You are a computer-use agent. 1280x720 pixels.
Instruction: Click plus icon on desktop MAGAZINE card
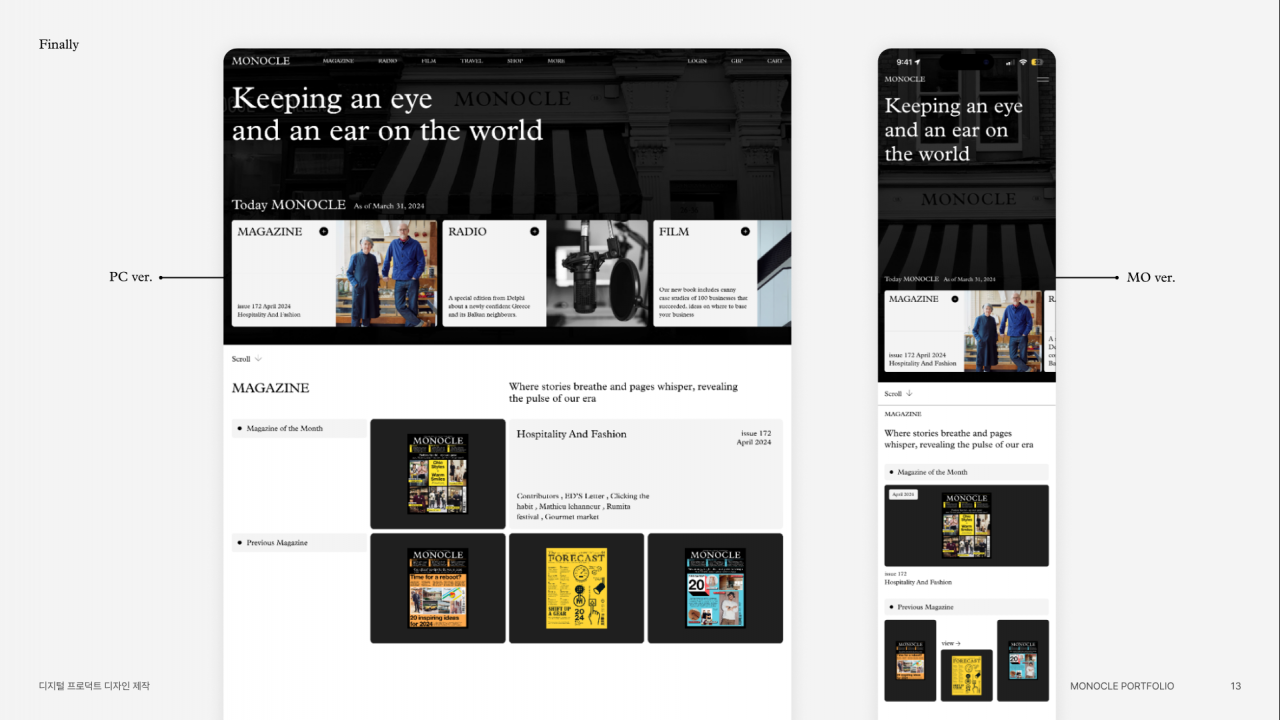tap(324, 231)
